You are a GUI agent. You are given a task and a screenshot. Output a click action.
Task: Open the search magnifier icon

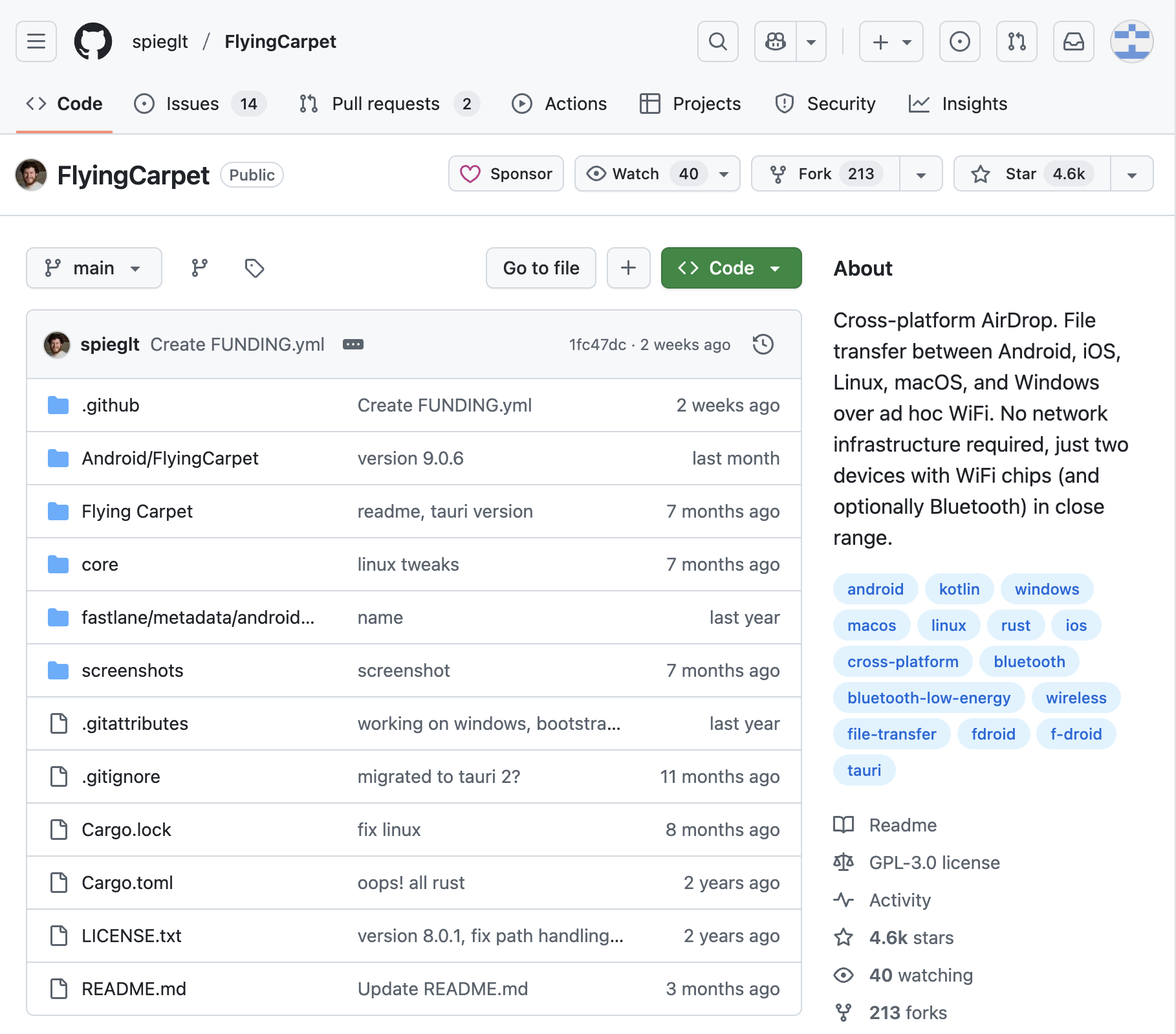[x=717, y=41]
